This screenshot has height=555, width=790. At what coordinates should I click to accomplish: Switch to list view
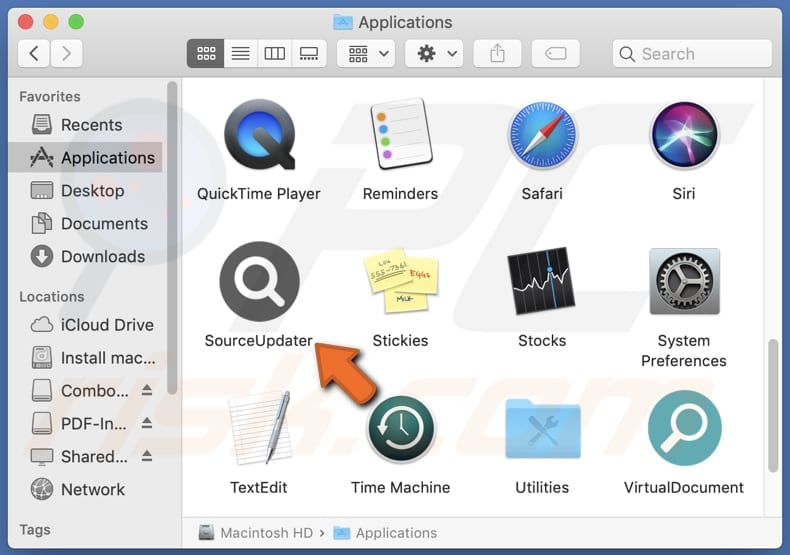coord(240,53)
